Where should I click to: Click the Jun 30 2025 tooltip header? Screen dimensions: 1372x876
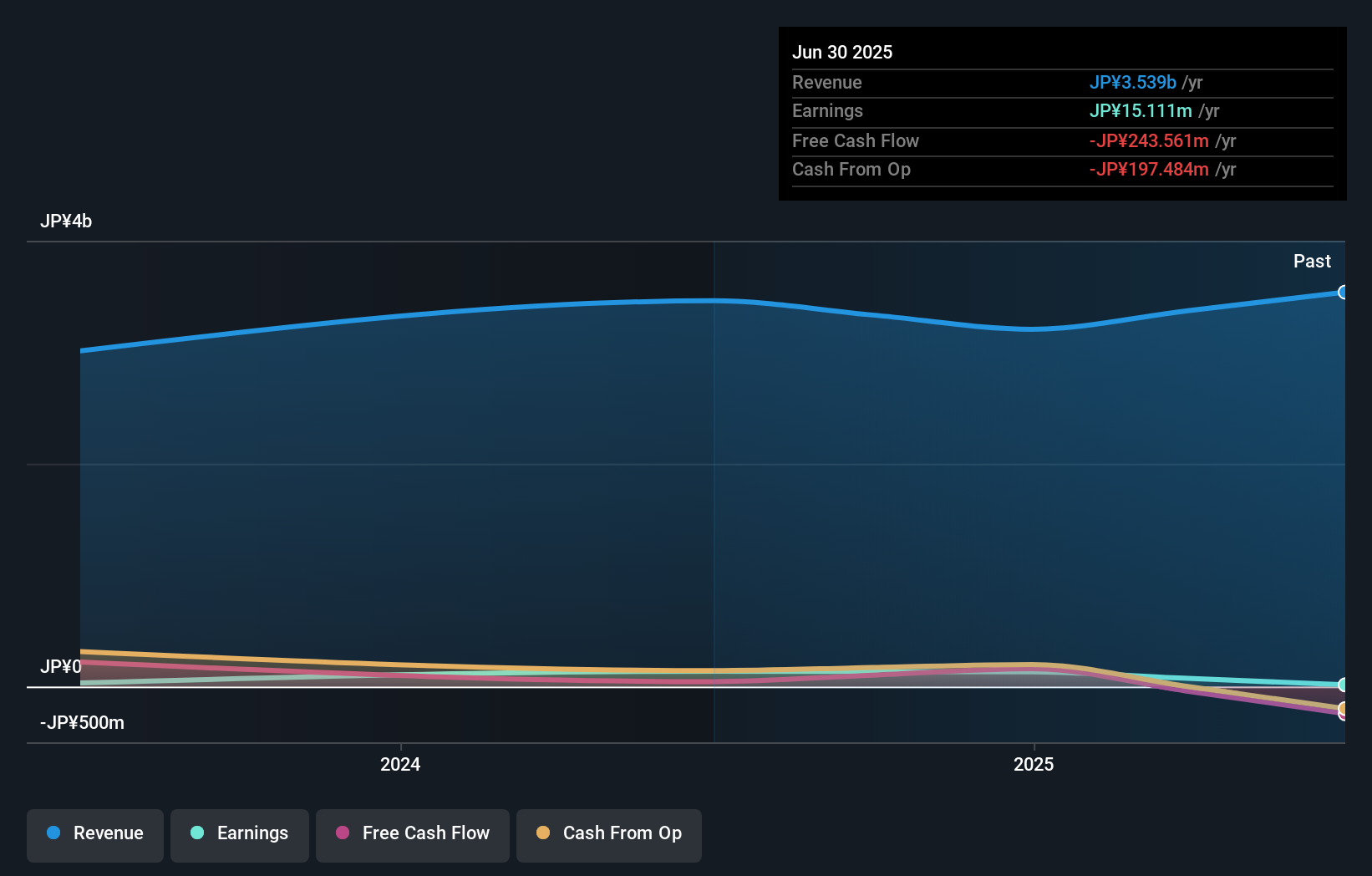pyautogui.click(x=842, y=52)
